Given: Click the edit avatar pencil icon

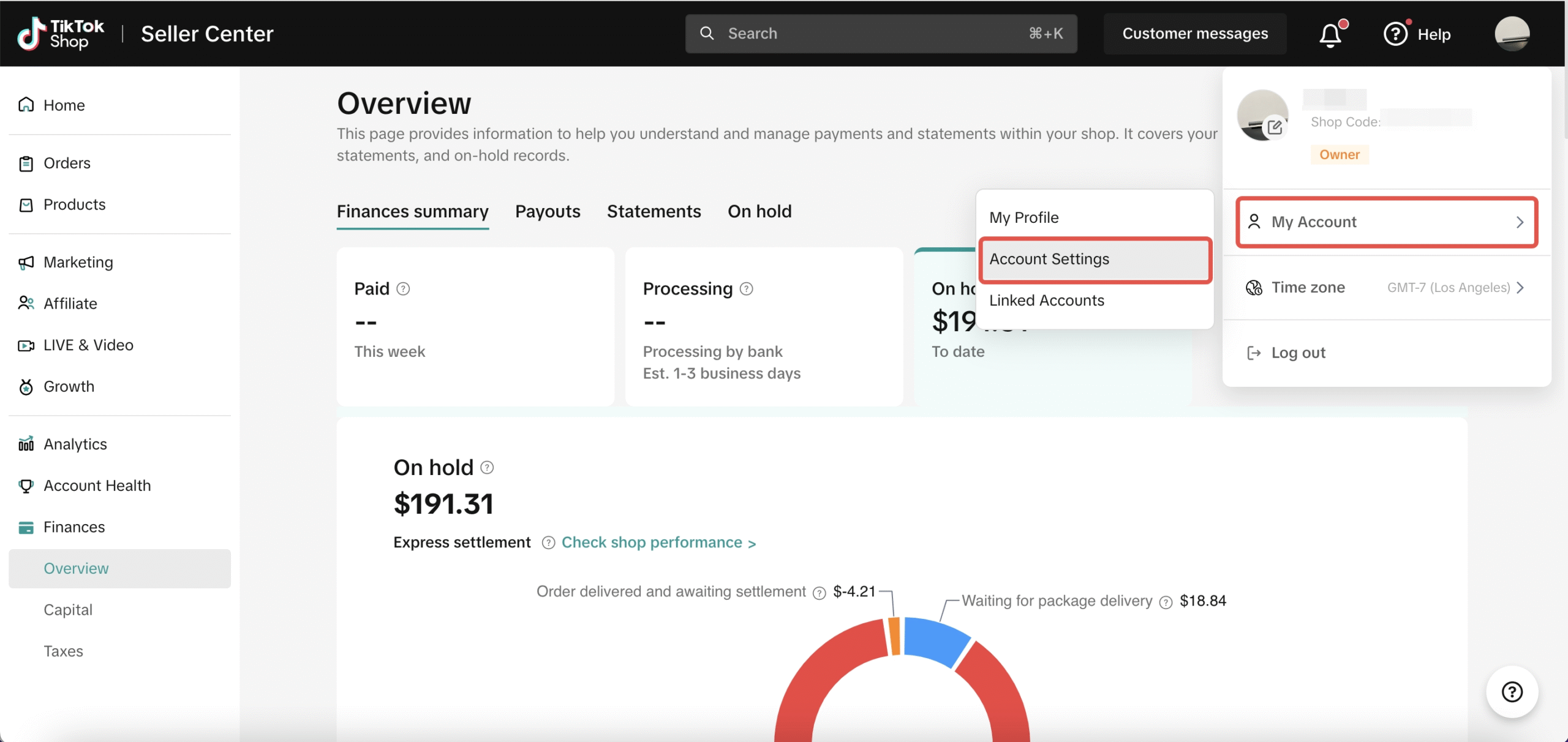Looking at the screenshot, I should 1275,127.
